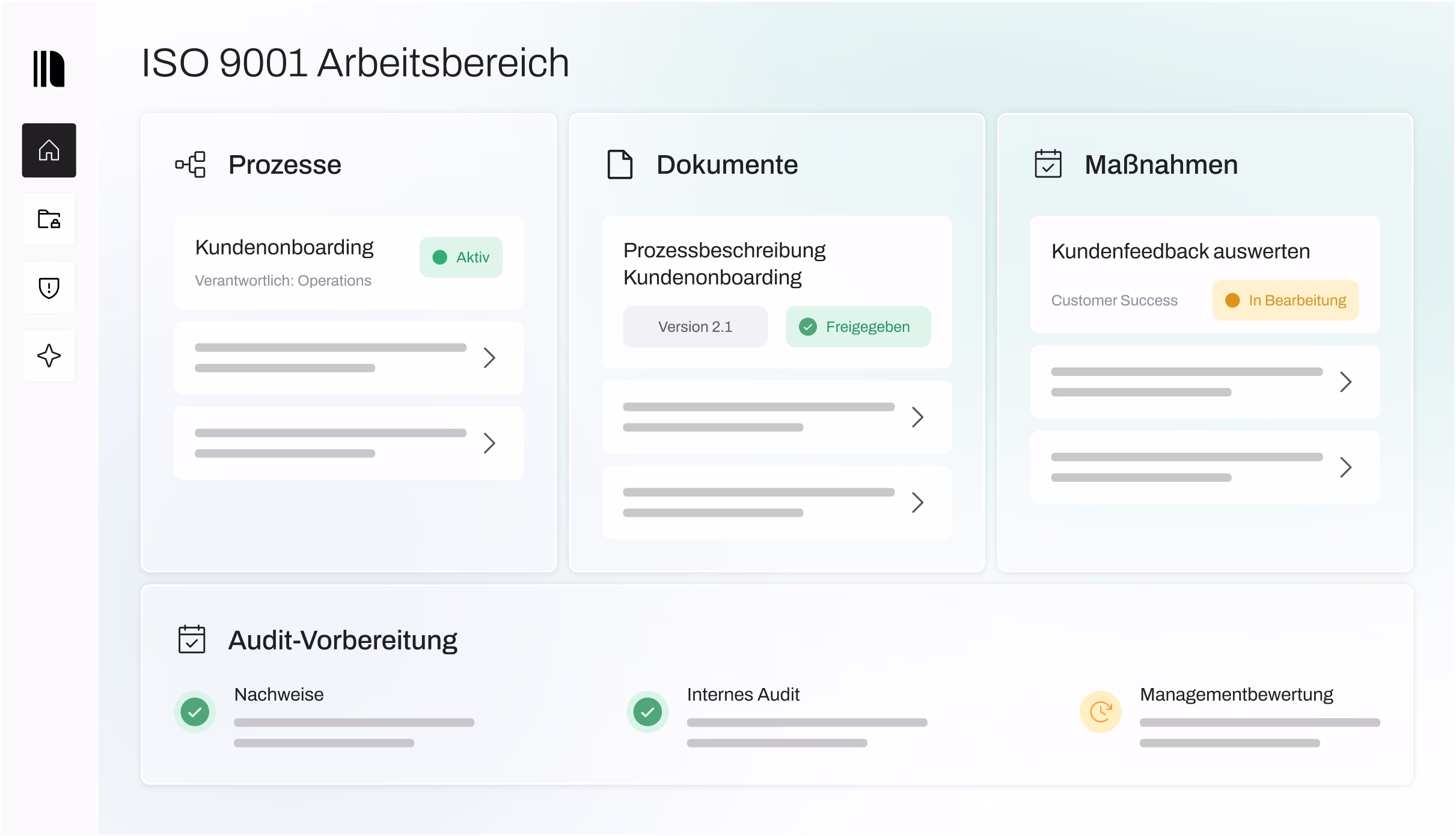Expand the third Dokumente row chevron
Viewport: 1456px width, 836px height.
coord(917,502)
